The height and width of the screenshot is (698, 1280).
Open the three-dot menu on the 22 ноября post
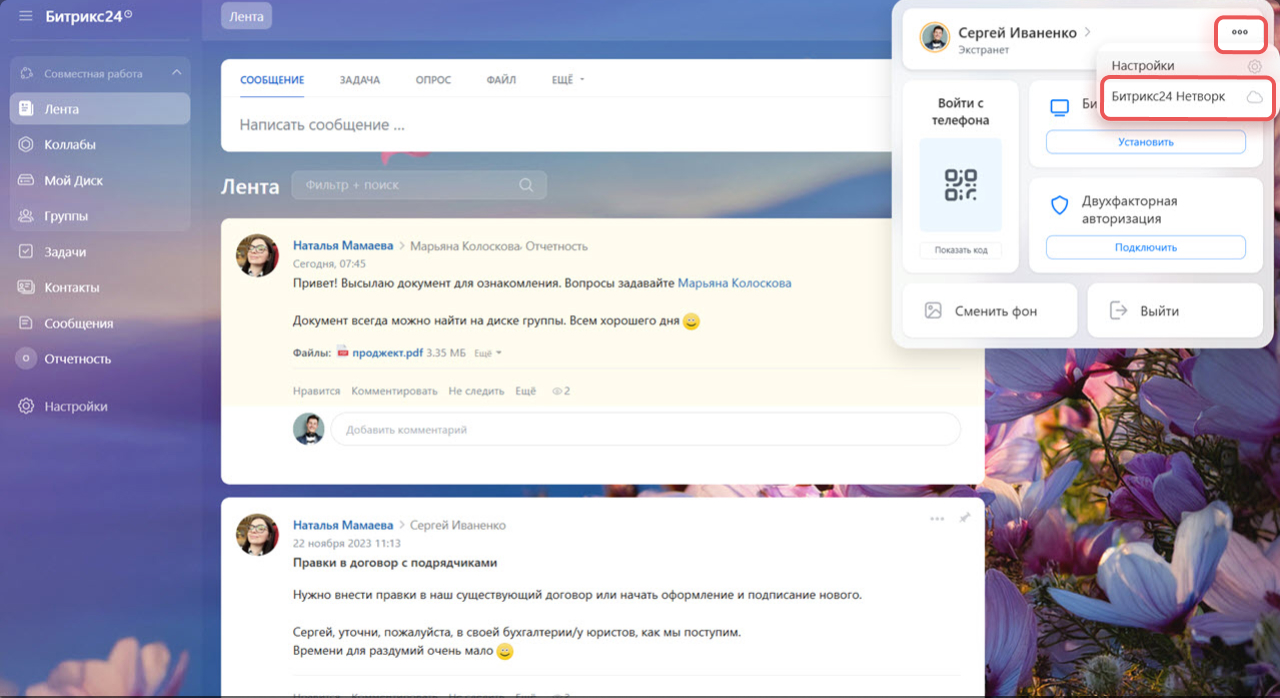937,519
